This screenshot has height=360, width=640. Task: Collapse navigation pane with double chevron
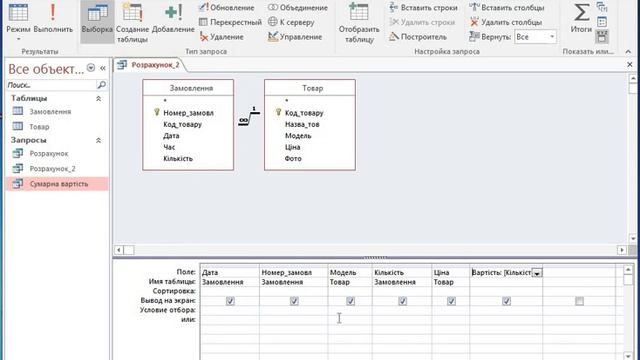coord(103,68)
